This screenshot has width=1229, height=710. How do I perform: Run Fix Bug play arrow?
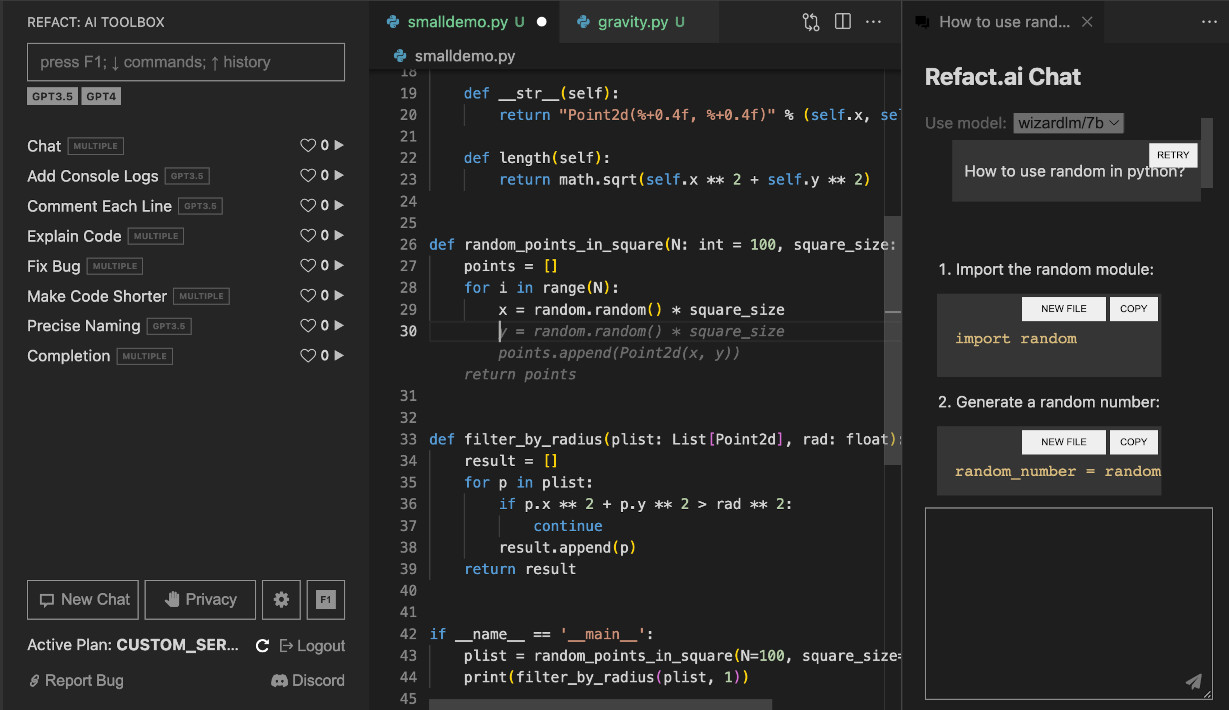tap(339, 266)
